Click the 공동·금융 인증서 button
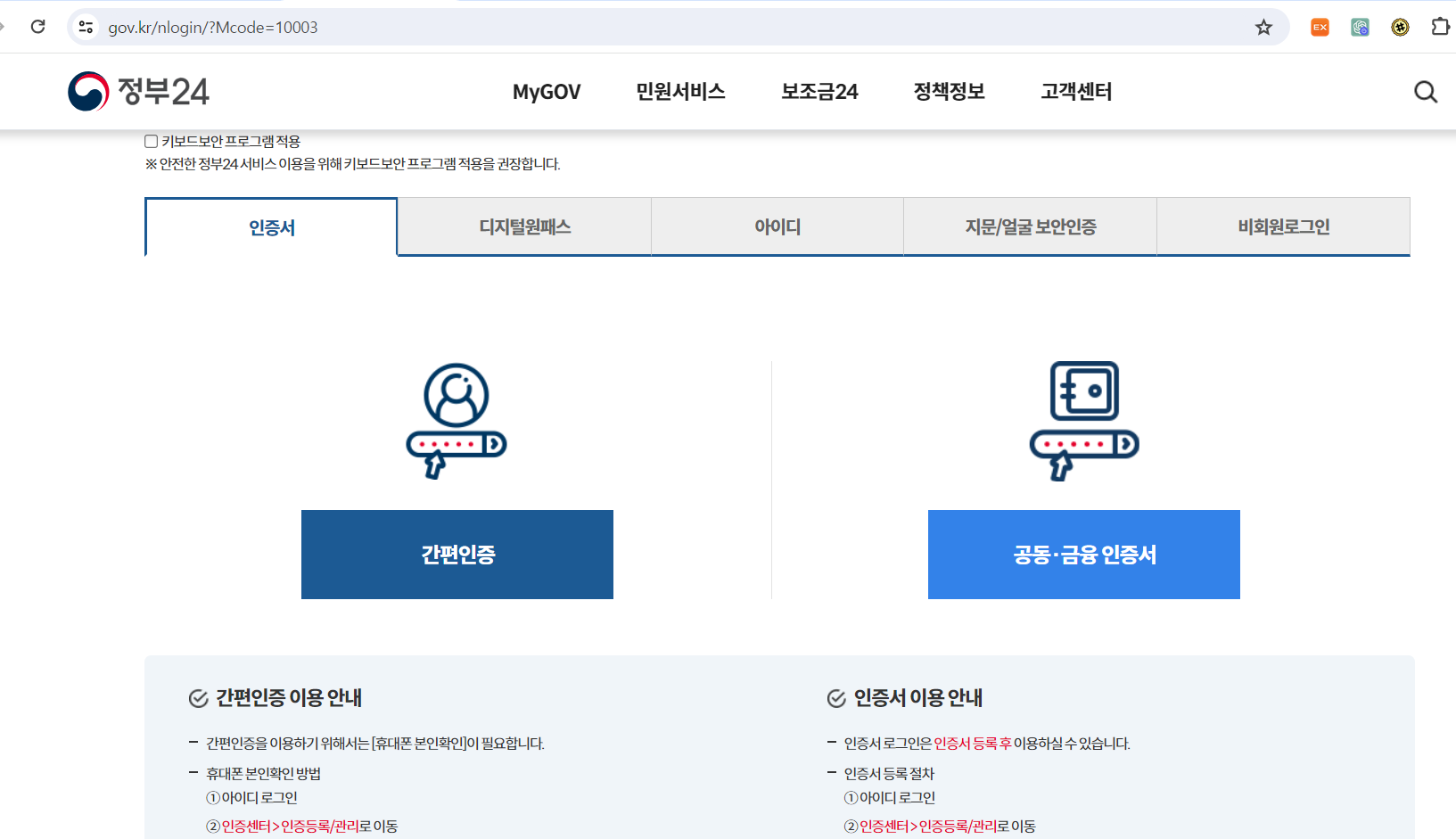 [1083, 554]
